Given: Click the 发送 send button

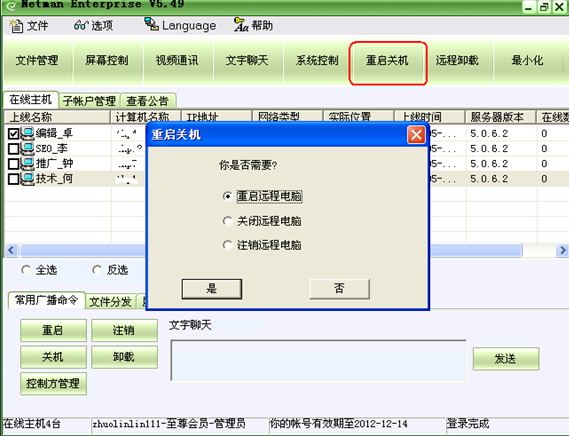Looking at the screenshot, I should [506, 359].
